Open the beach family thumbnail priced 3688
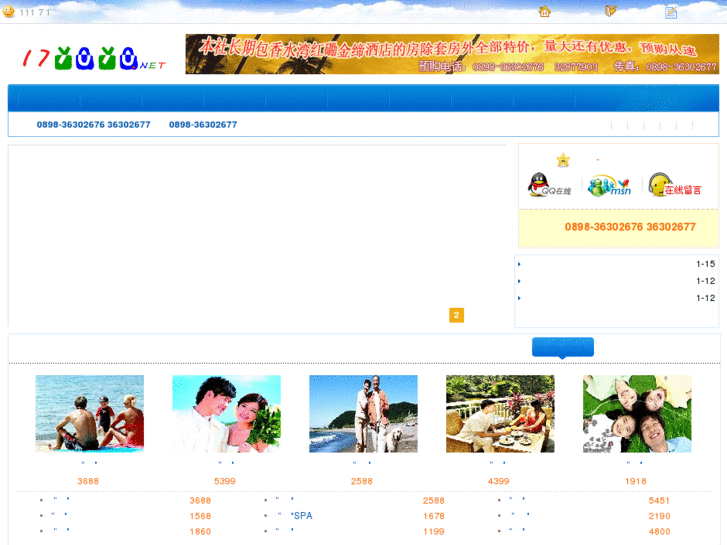This screenshot has height=545, width=727. tap(89, 414)
